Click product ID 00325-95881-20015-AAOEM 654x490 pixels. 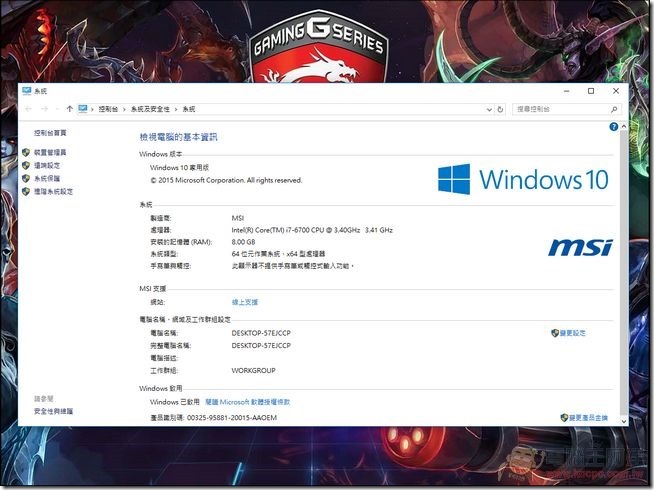coord(231,417)
